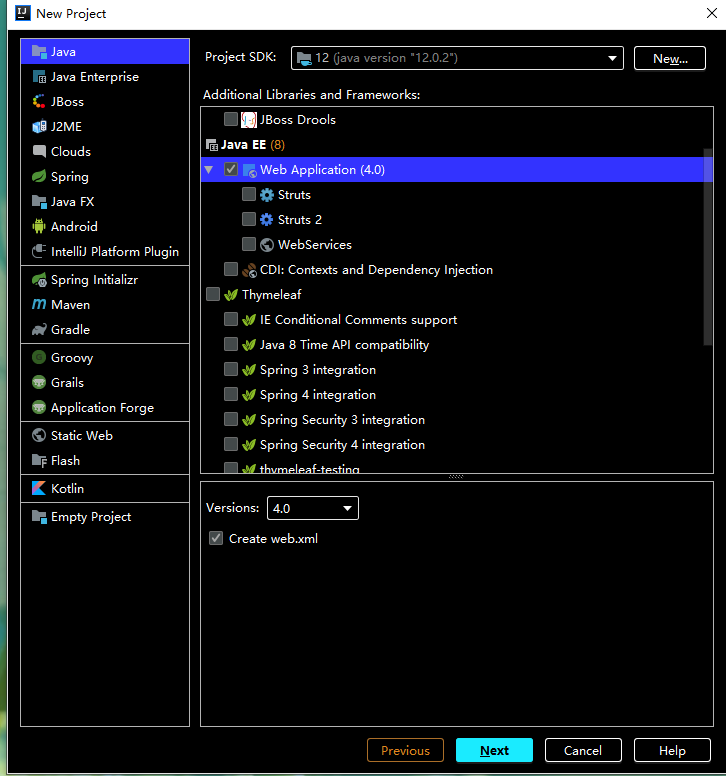Viewport: 726px width, 776px height.
Task: Click the Java EE group icon
Action: pyautogui.click(x=212, y=145)
